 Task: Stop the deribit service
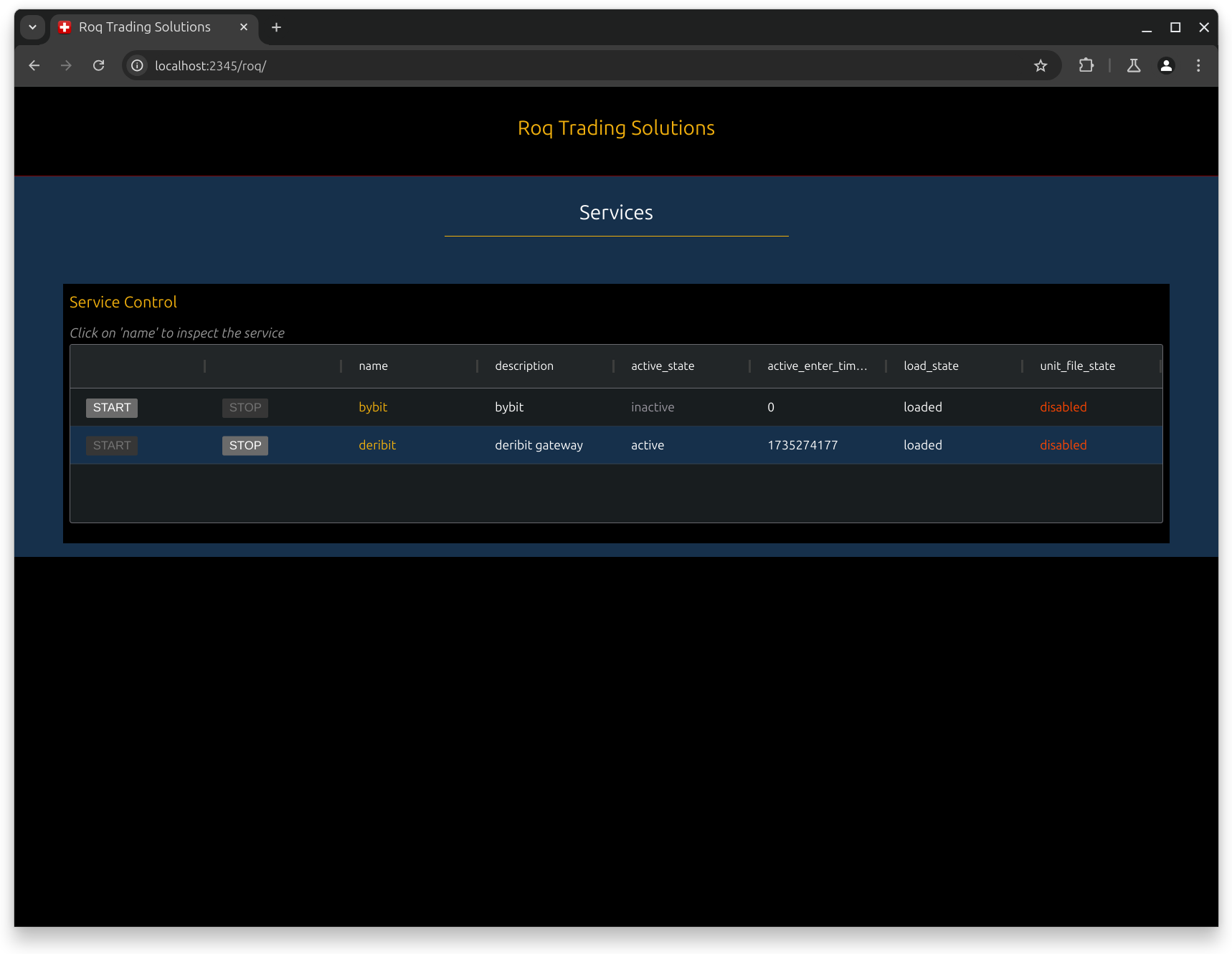coord(245,446)
